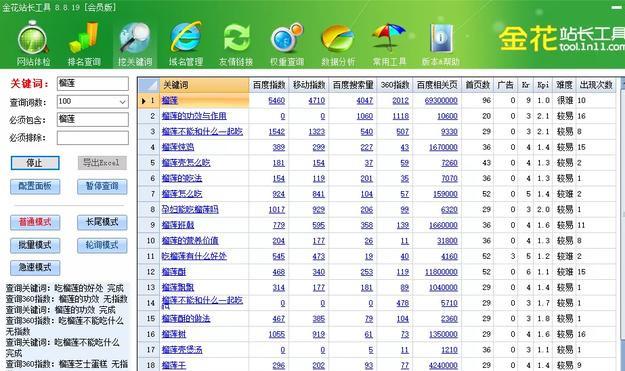Sort table by 广告 column header
The height and width of the screenshot is (371, 625).
[x=505, y=85]
